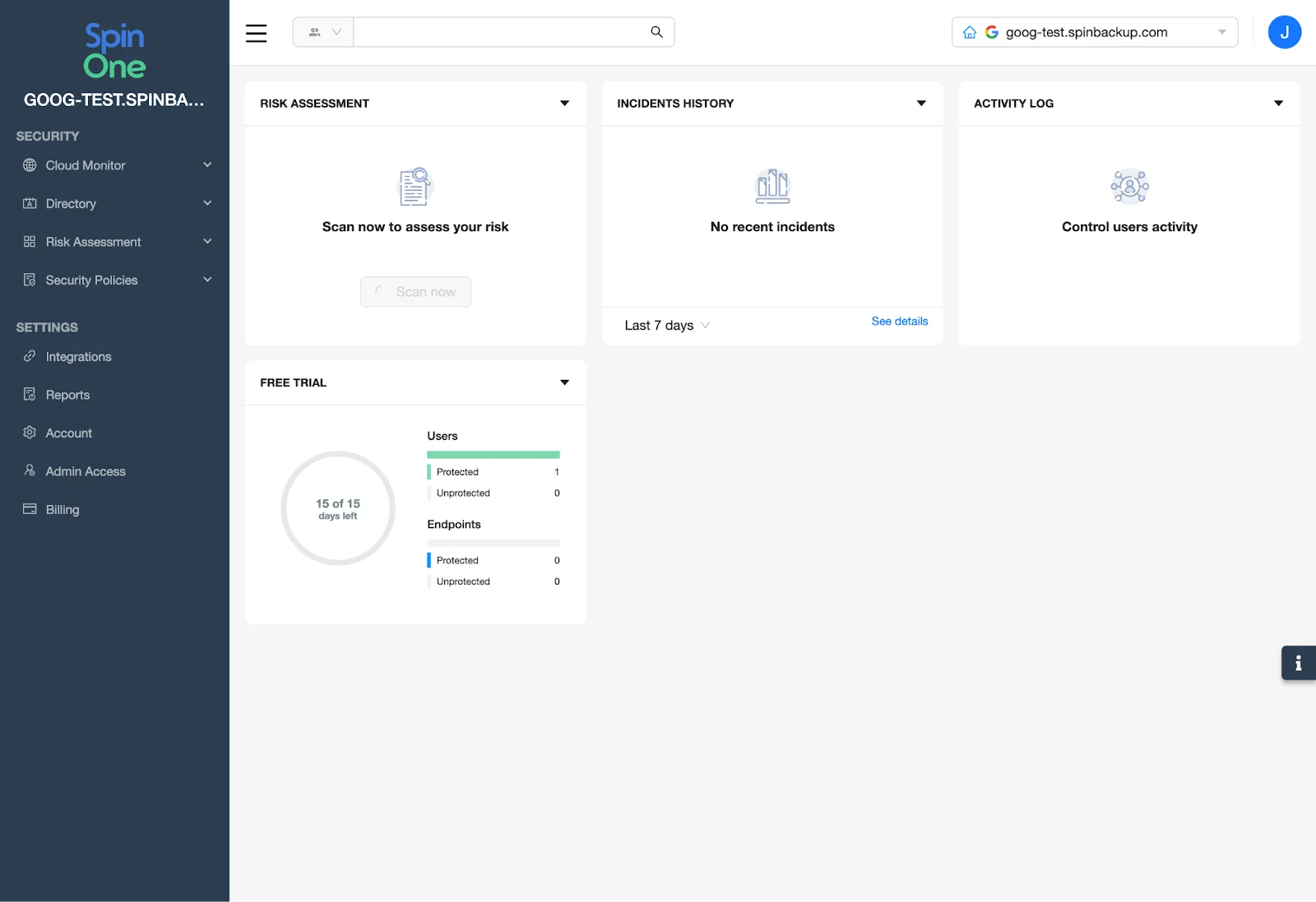Click the Scan now button

[415, 291]
